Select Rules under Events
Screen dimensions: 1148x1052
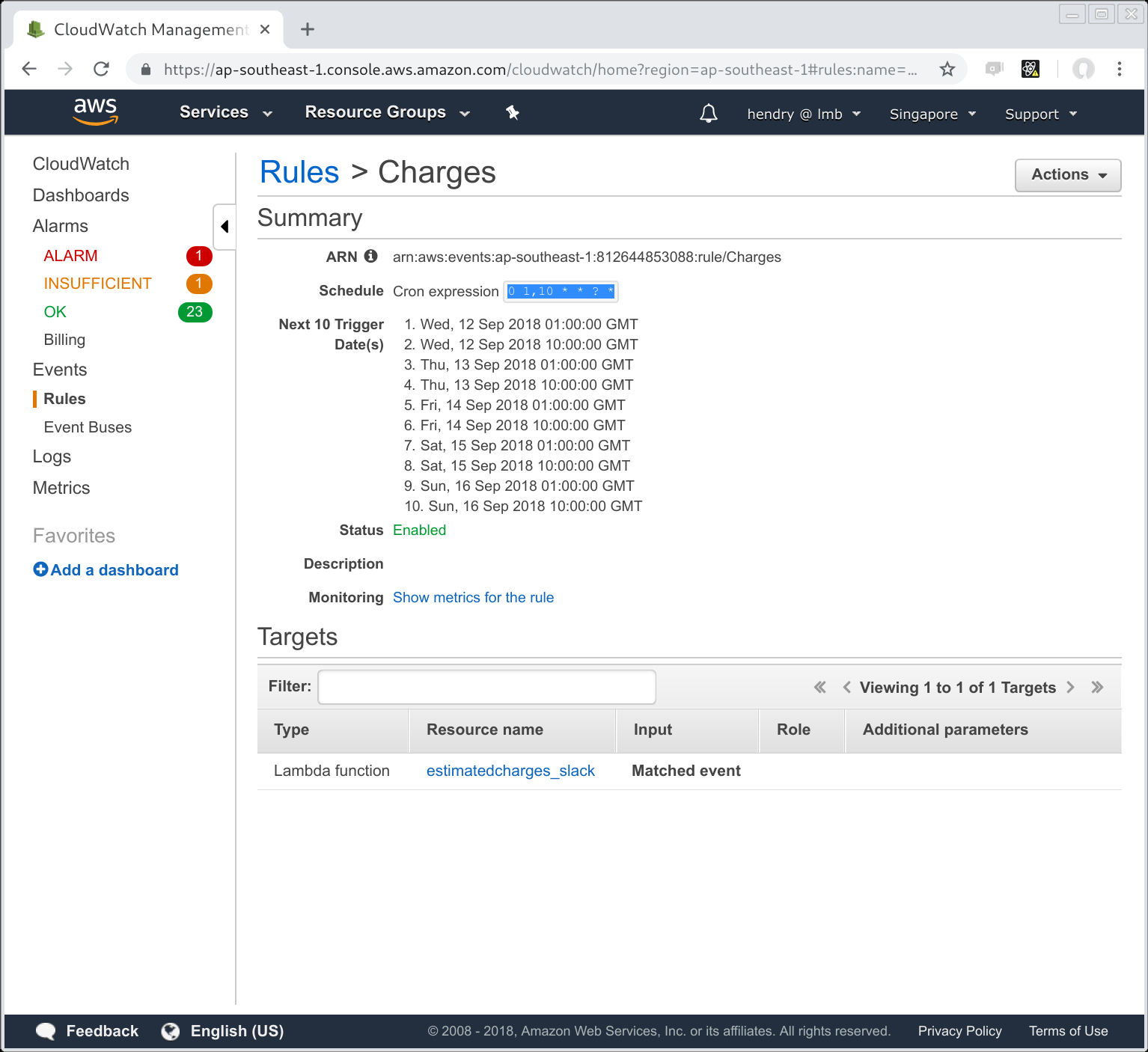click(x=64, y=399)
